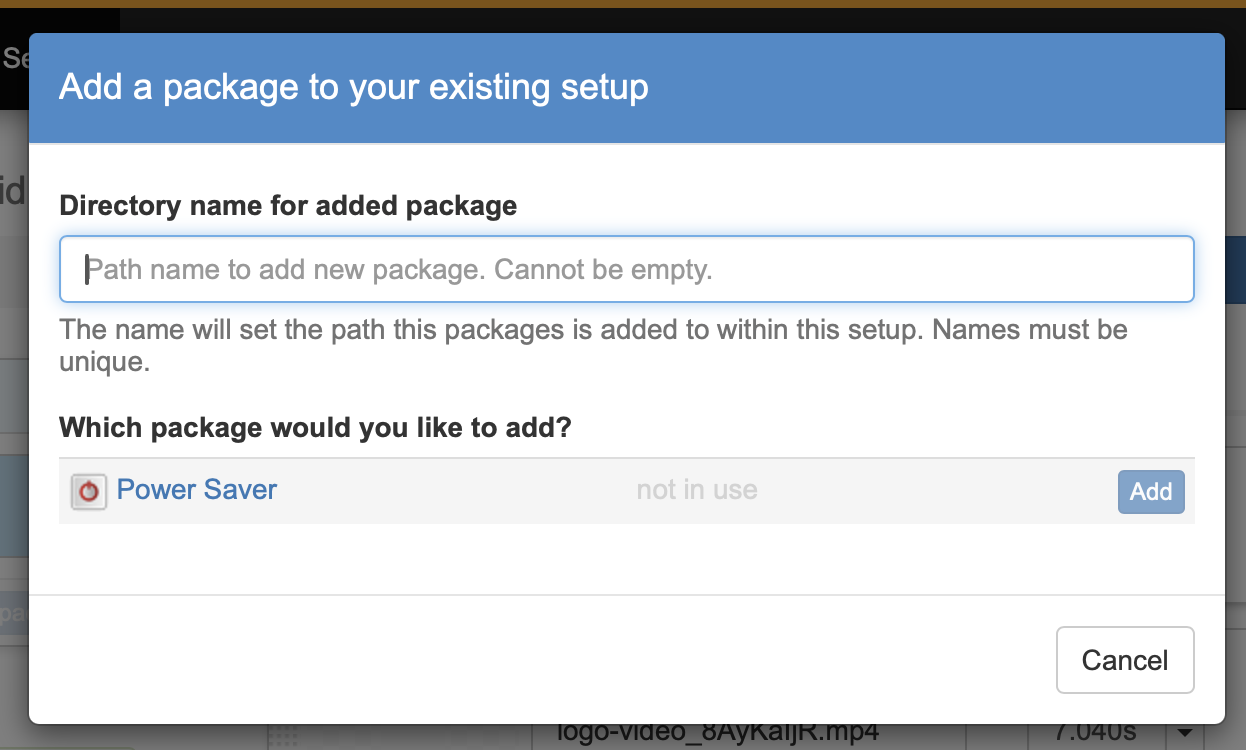Image resolution: width=1246 pixels, height=750 pixels.
Task: Click the "Directory name for added package" label
Action: 288,206
